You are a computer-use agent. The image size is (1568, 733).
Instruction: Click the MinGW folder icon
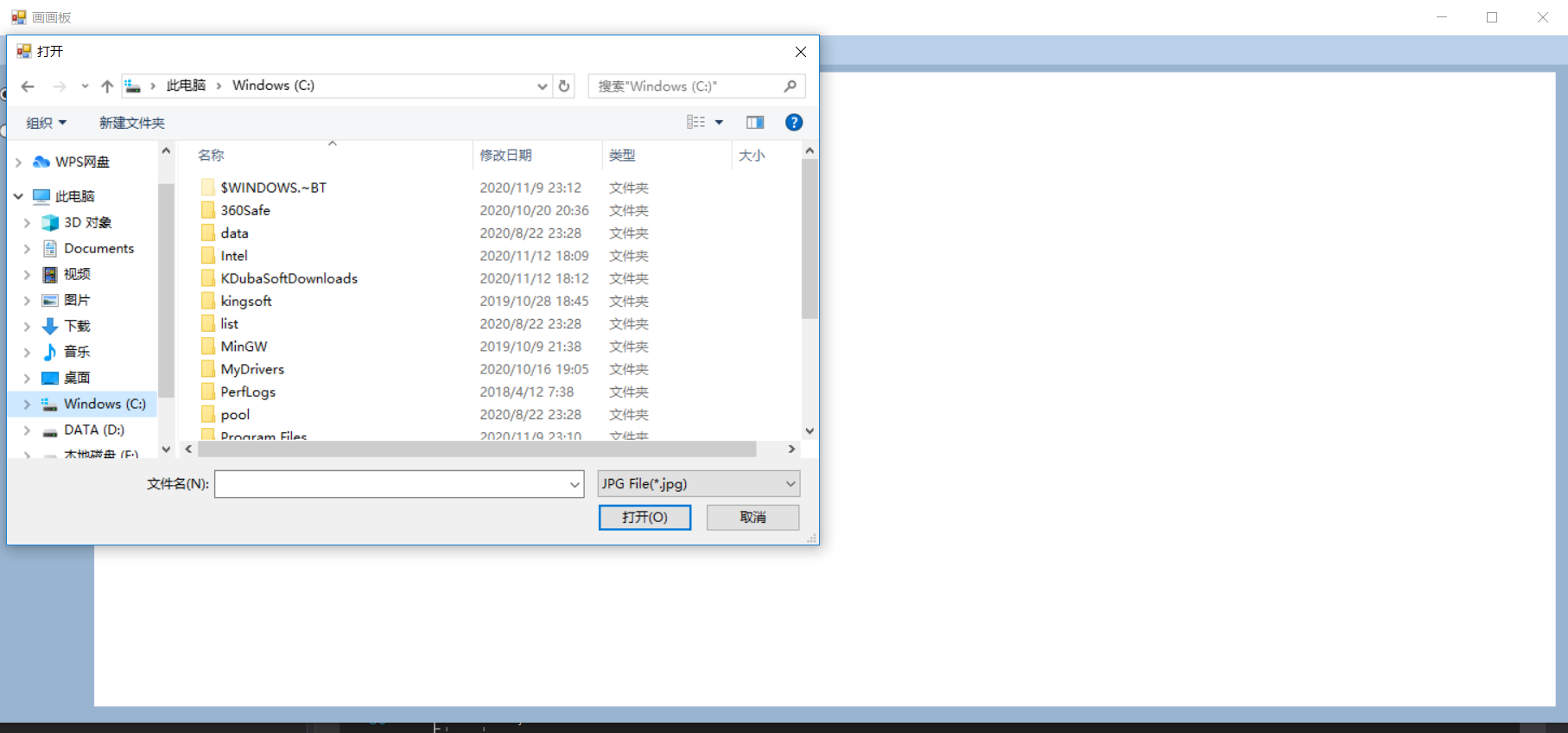pyautogui.click(x=207, y=346)
